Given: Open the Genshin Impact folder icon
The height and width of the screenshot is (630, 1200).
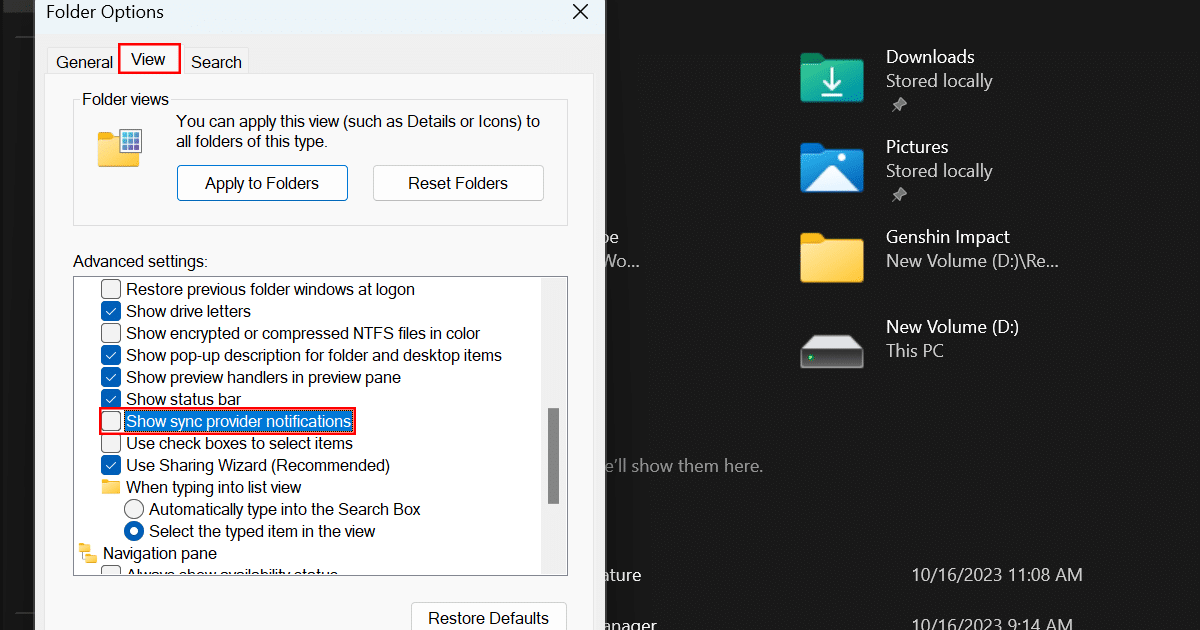Looking at the screenshot, I should click(831, 257).
